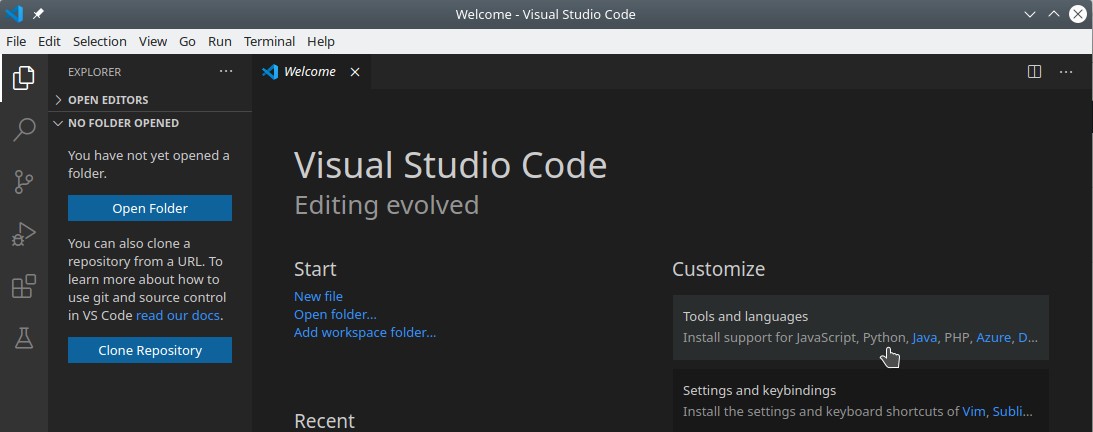Click the Vim link in Settings and keybindings
The image size is (1093, 432).
[x=974, y=411]
